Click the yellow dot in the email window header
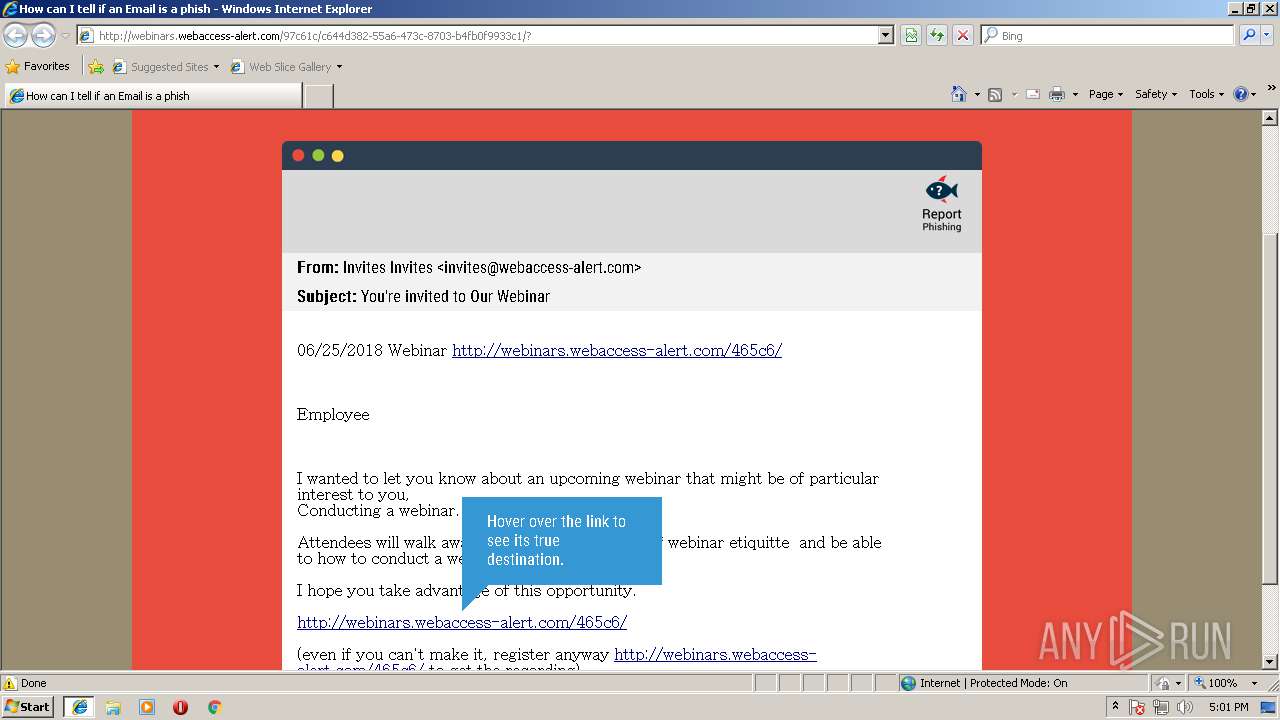This screenshot has width=1280, height=720. [x=338, y=155]
